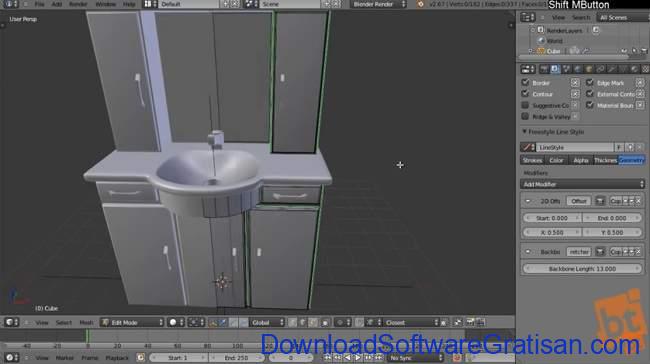Toggle the 2D Offset modifier expand arrow

coord(528,201)
